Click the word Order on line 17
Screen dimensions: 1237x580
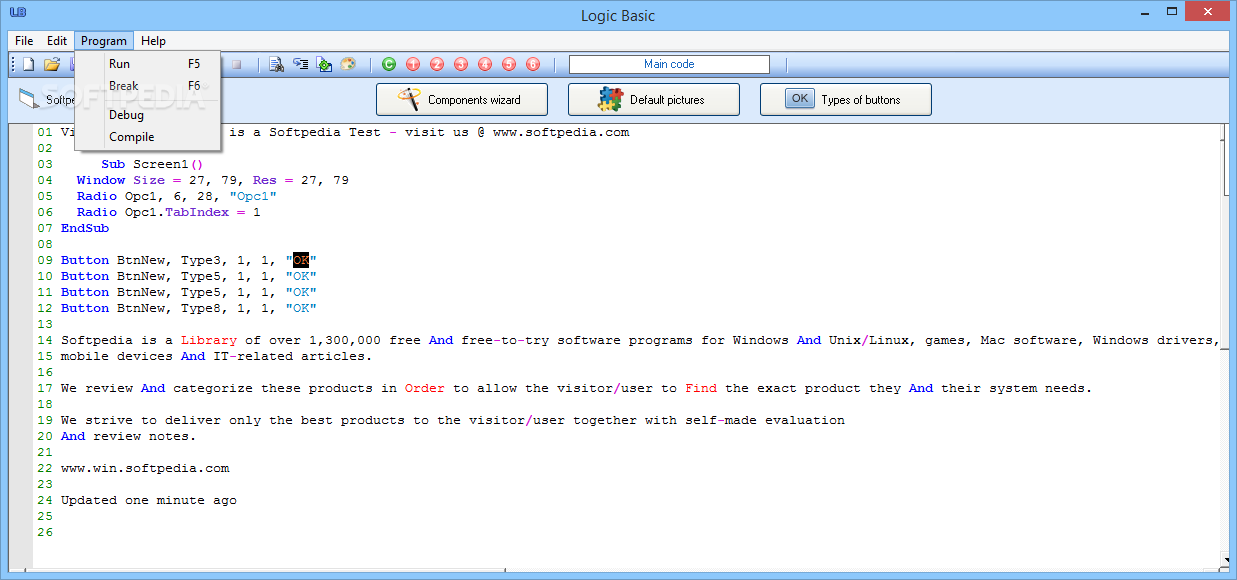coord(425,388)
